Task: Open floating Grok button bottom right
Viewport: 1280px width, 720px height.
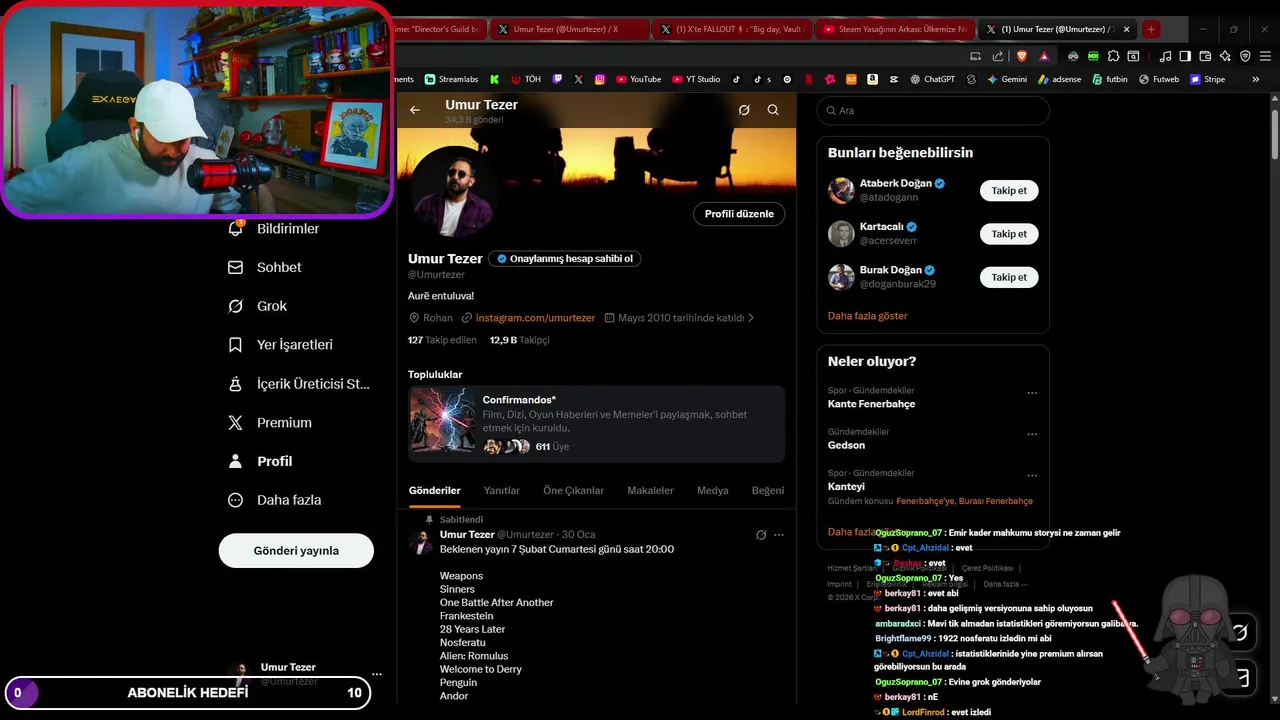Action: pyautogui.click(x=1240, y=632)
